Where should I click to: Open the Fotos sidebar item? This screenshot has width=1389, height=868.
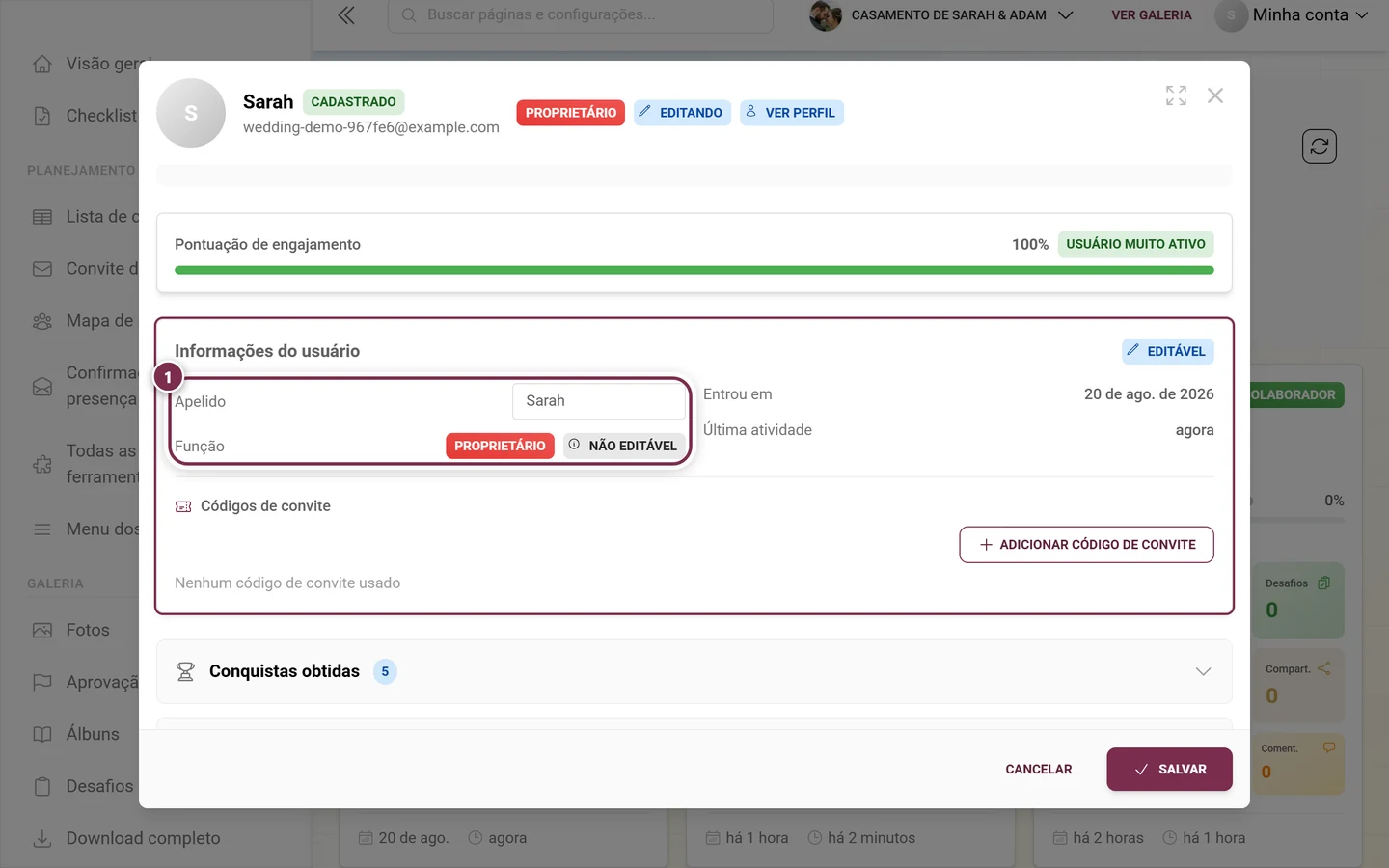(x=88, y=630)
